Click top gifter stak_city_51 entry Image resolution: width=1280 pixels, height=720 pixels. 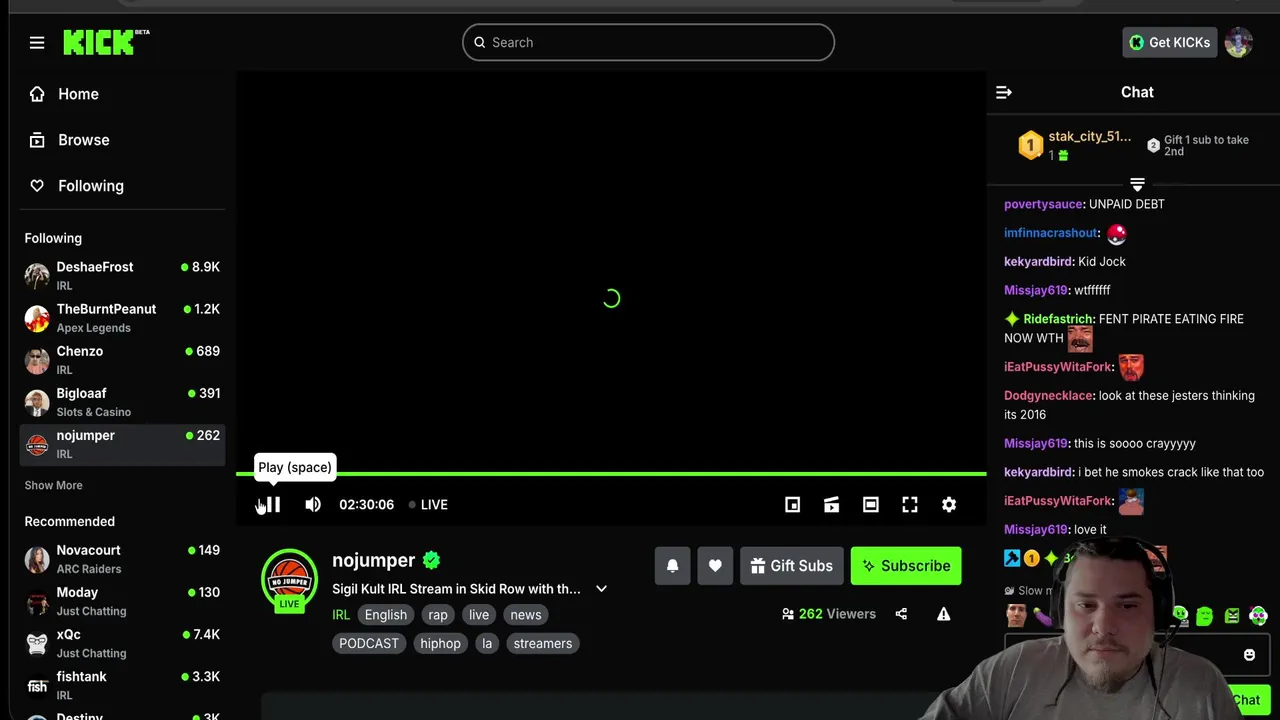(x=1076, y=145)
